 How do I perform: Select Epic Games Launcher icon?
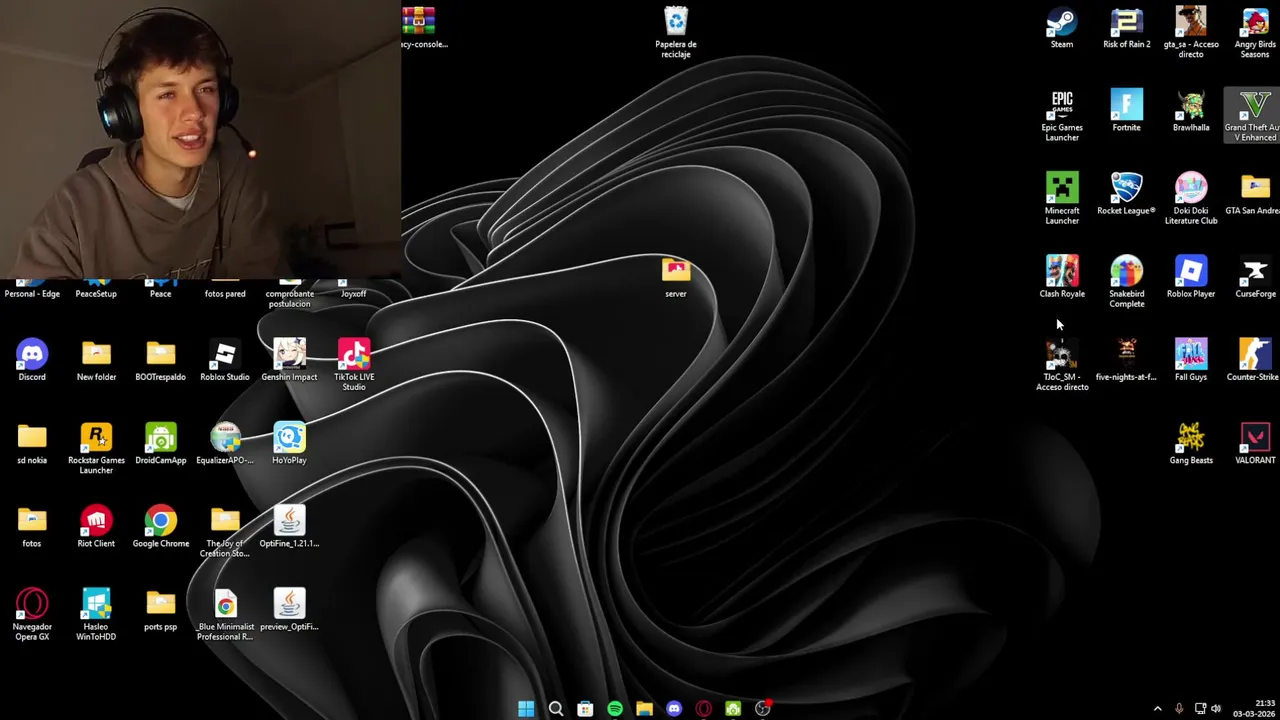(x=1062, y=116)
